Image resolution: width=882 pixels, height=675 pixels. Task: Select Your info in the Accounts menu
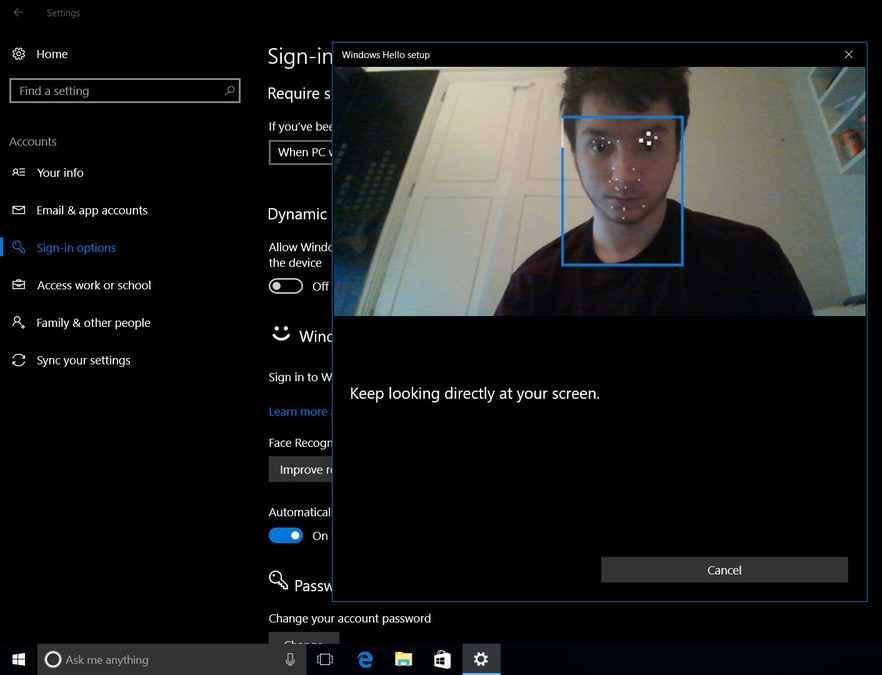(60, 173)
